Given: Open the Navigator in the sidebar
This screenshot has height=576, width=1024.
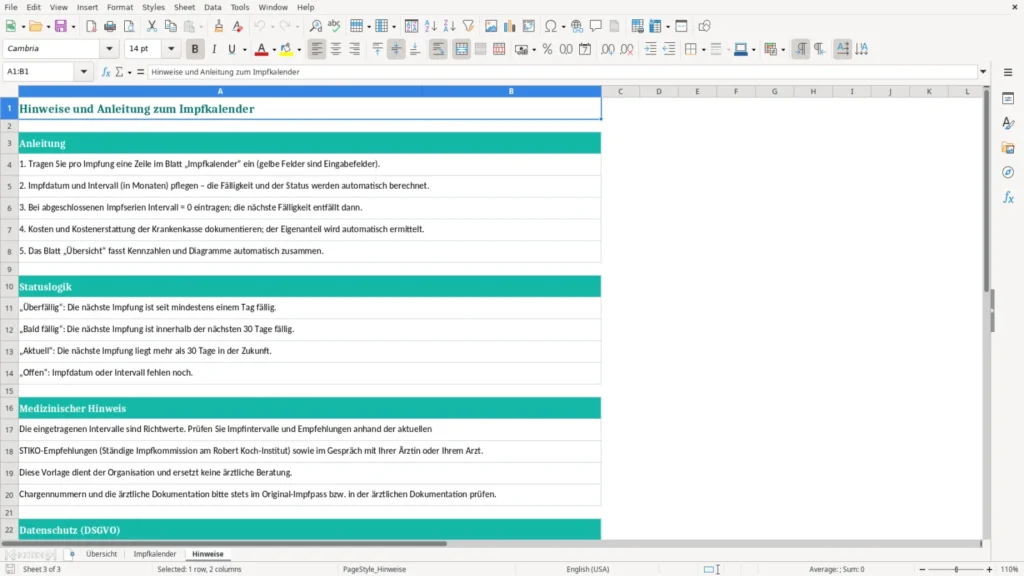Looking at the screenshot, I should 1008,172.
